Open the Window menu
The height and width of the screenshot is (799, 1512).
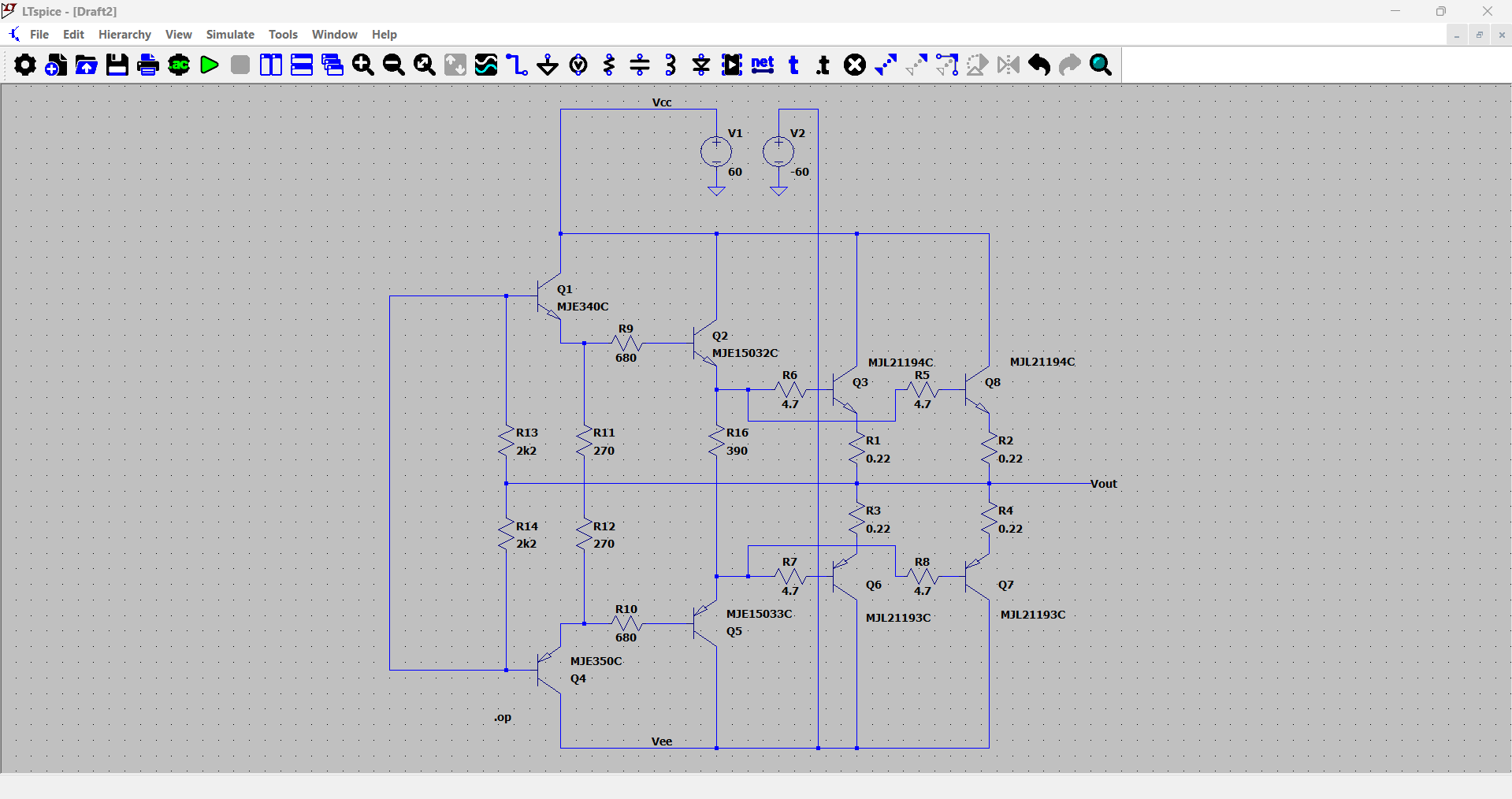pos(335,35)
